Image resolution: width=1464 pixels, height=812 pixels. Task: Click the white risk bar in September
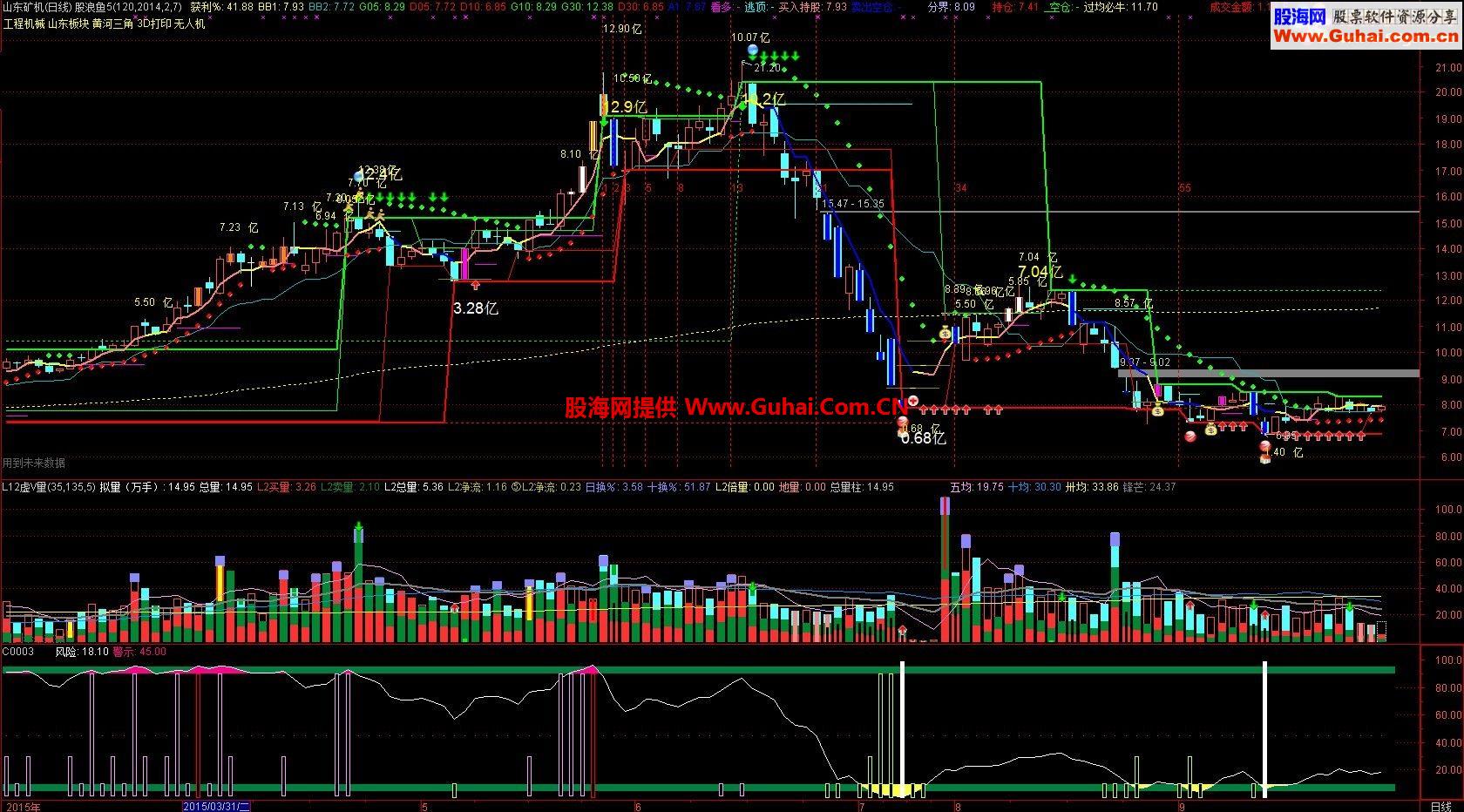coord(1265,729)
